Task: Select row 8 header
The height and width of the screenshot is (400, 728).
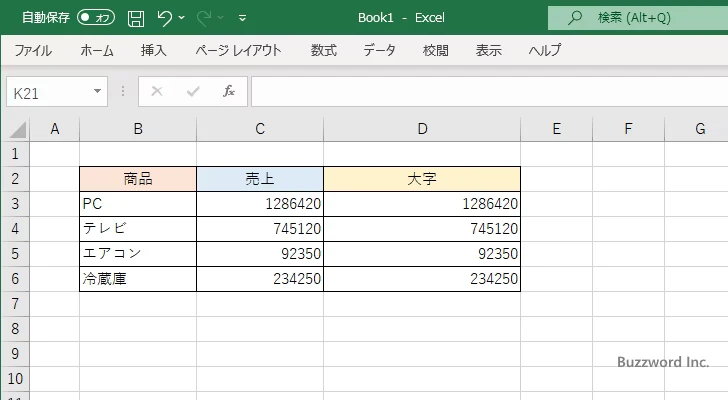Action: (x=15, y=329)
